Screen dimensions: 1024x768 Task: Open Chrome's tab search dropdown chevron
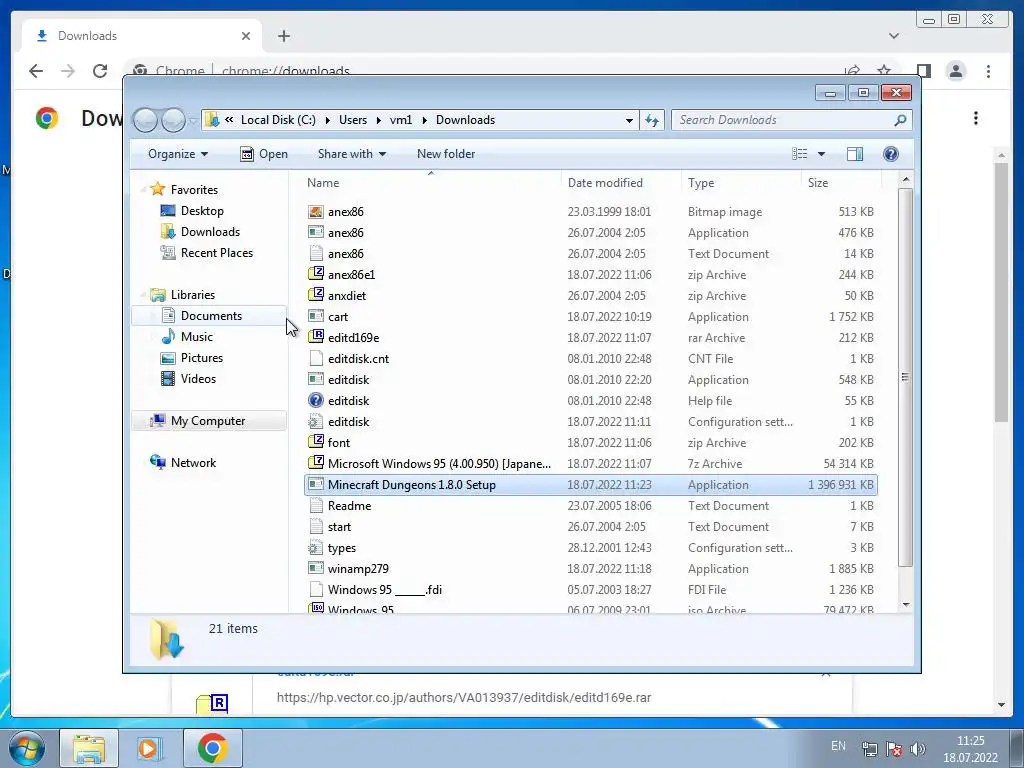[893, 36]
